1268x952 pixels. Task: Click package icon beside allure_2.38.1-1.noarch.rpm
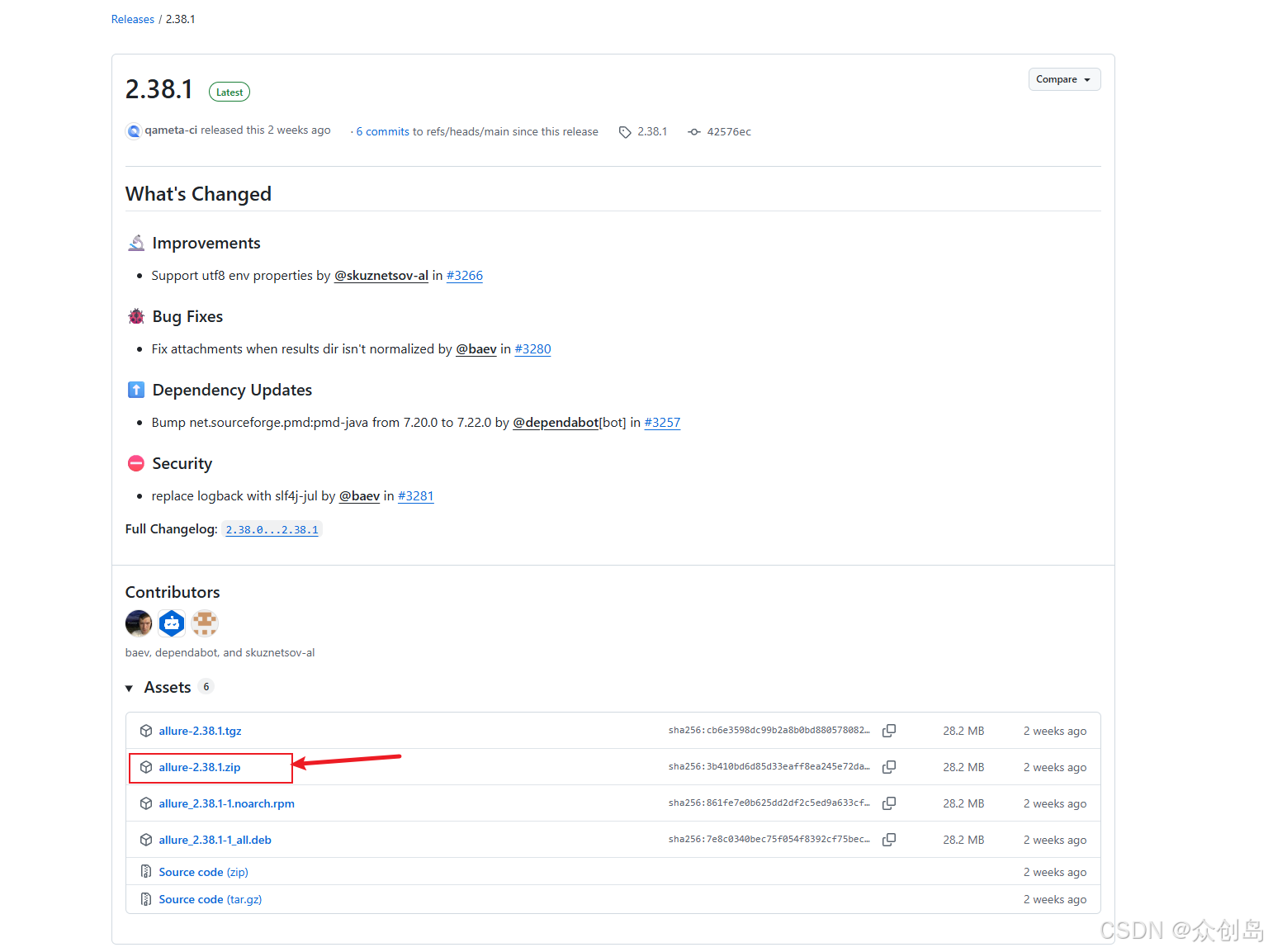tap(146, 803)
